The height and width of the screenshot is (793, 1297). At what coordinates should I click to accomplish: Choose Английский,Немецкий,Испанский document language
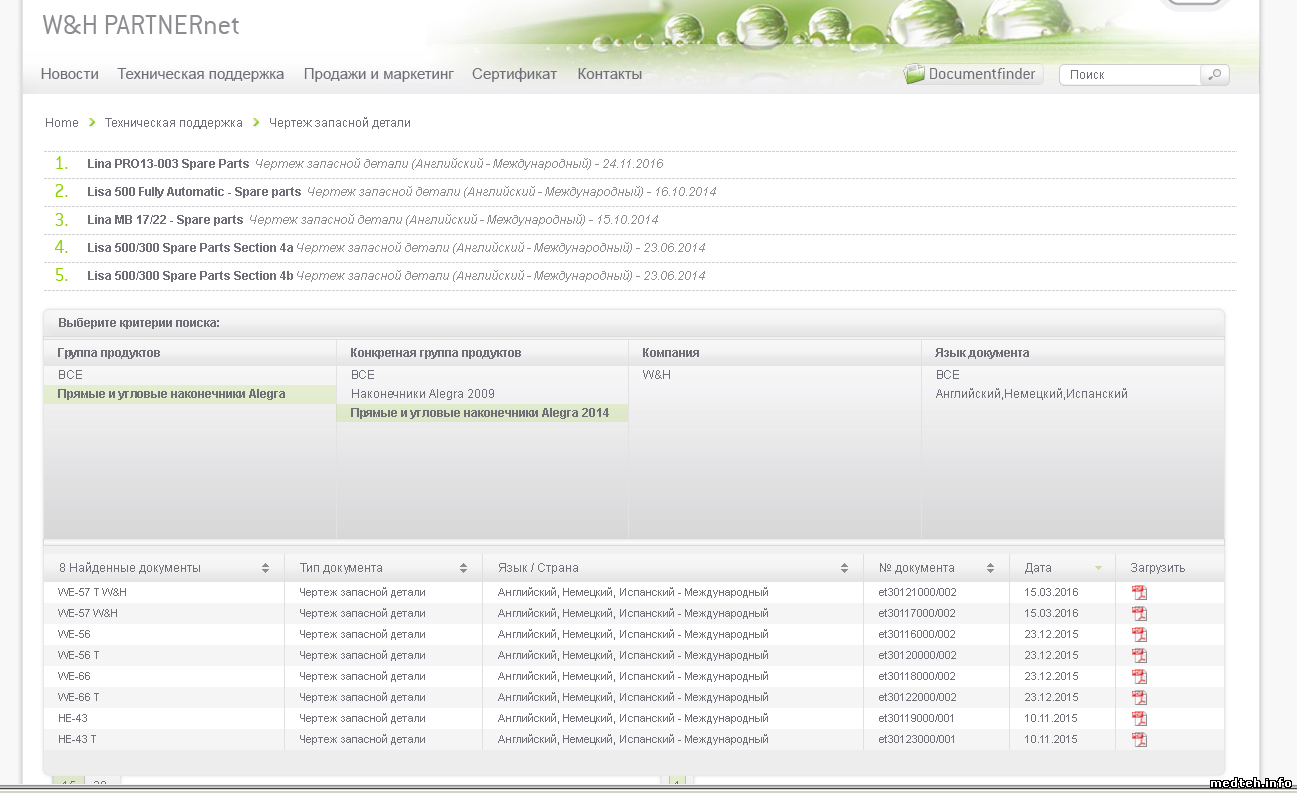click(x=1031, y=394)
